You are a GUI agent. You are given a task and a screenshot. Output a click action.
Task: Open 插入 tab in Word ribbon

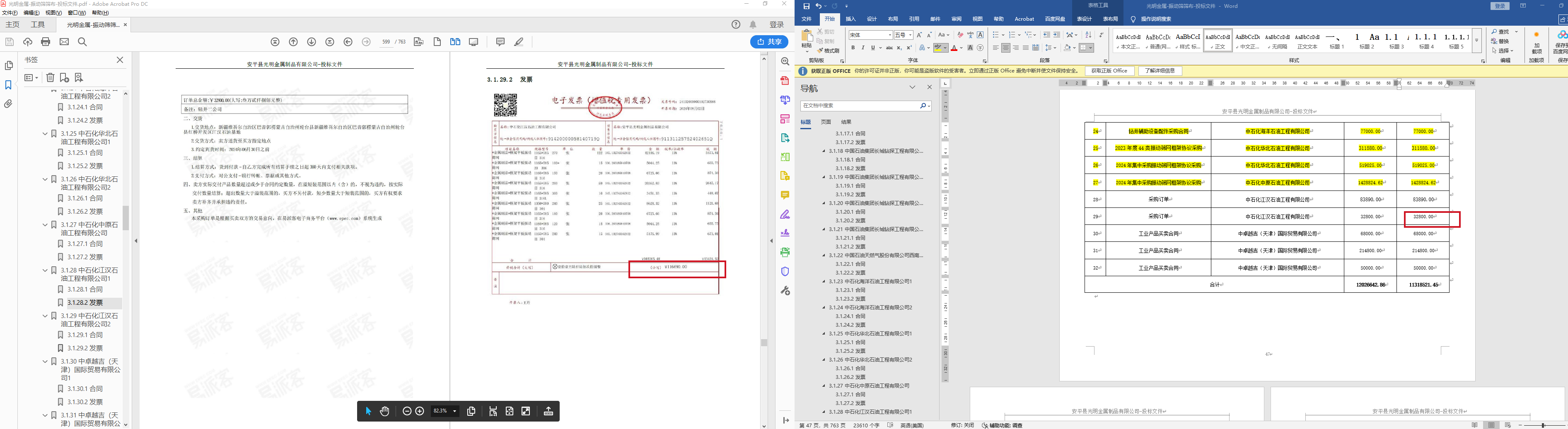pos(850,19)
